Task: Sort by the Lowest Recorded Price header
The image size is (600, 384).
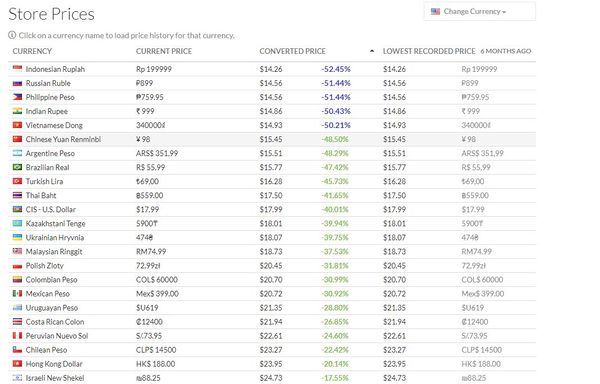Action: tap(429, 51)
